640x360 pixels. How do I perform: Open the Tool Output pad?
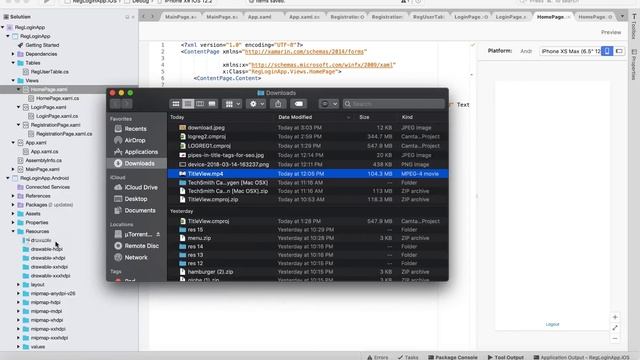[x=505, y=357]
